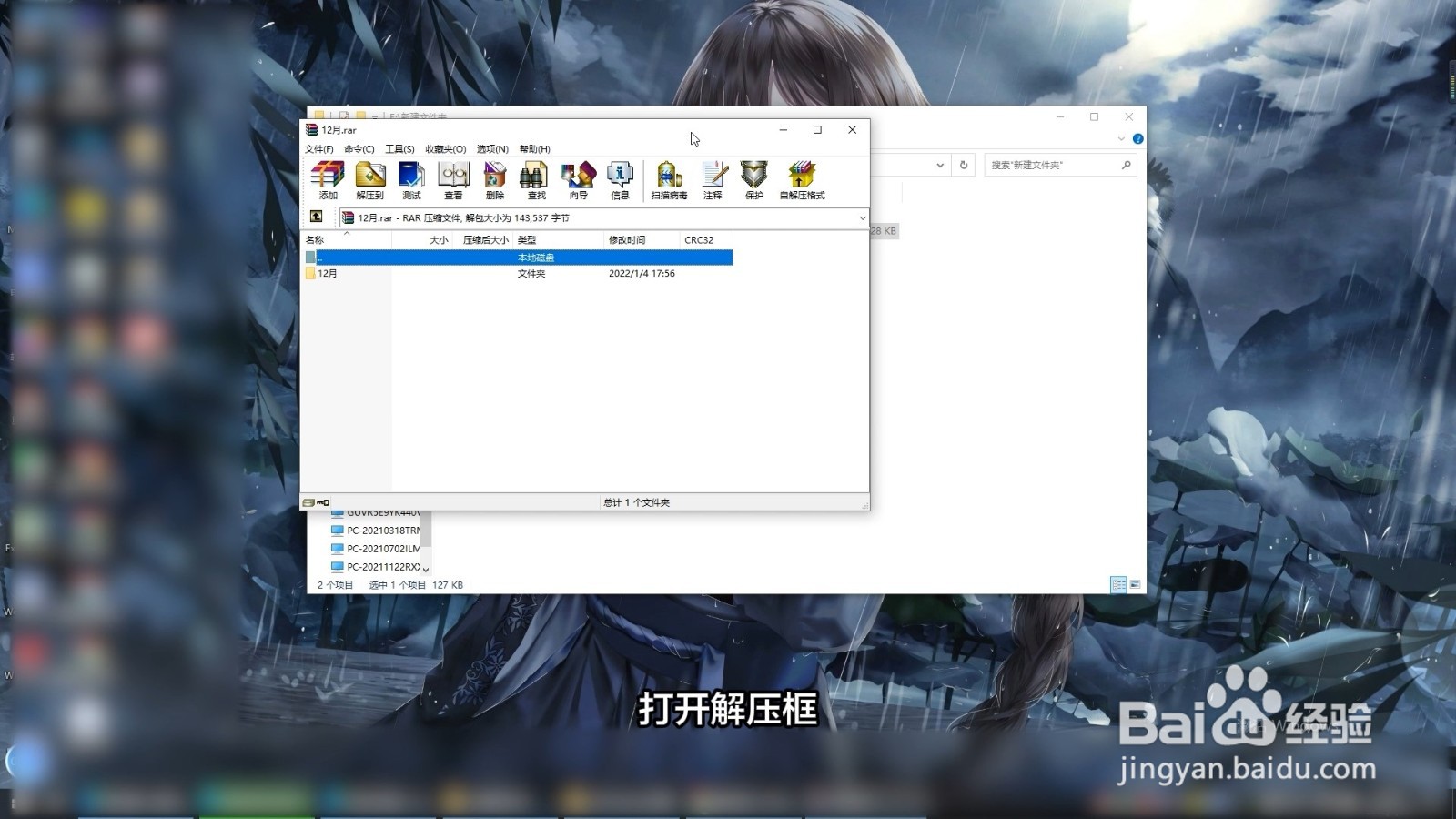The image size is (1456, 819).
Task: Click the 测试 (Test) archive icon
Action: (x=411, y=180)
